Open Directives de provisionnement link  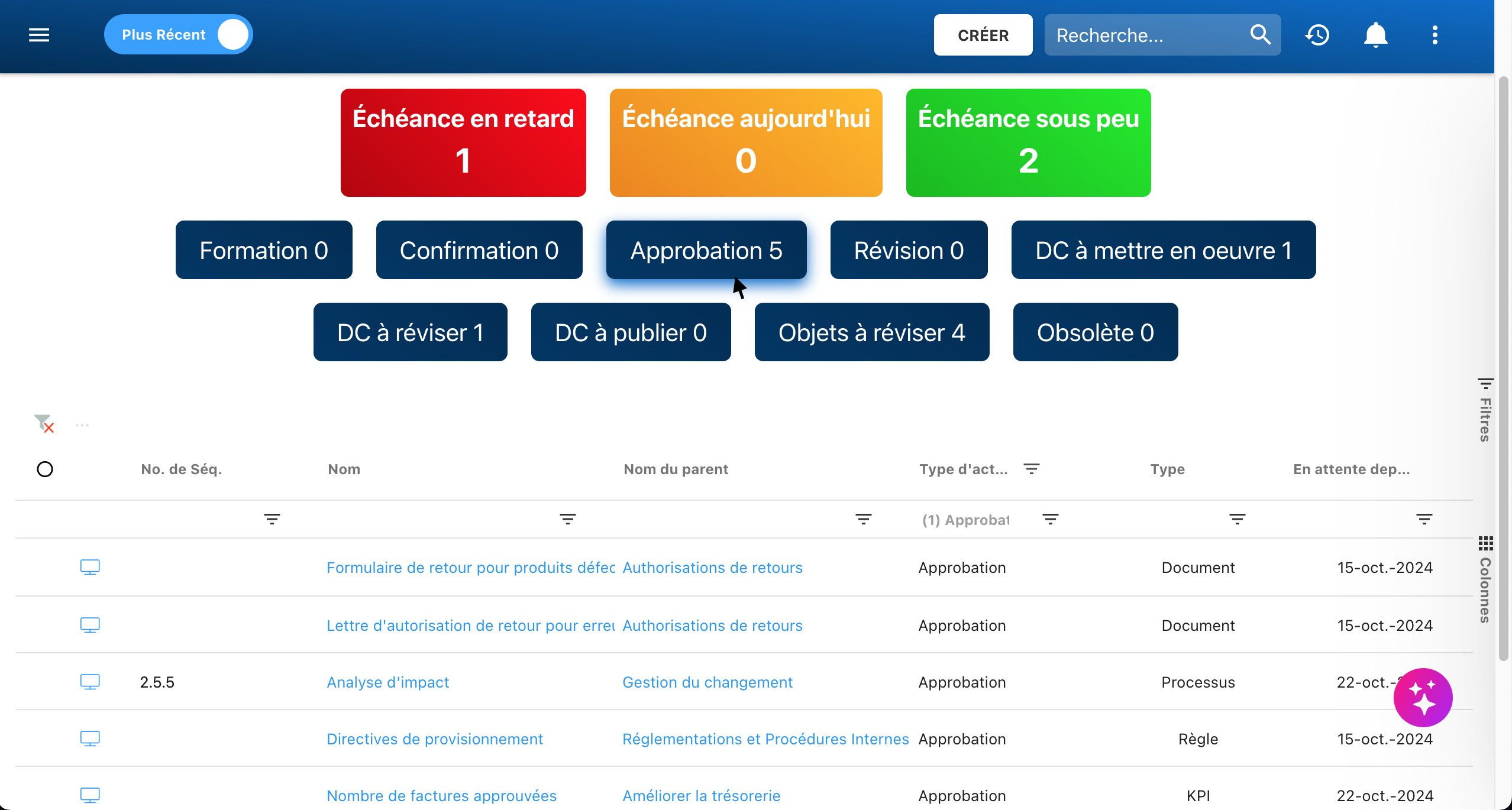tap(435, 739)
